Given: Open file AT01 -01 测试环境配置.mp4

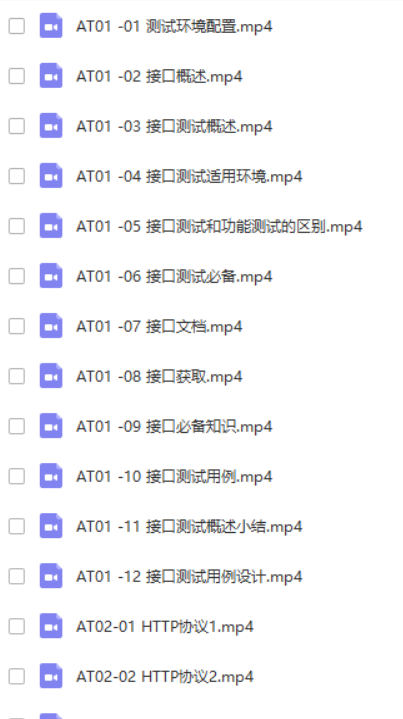Looking at the screenshot, I should tap(174, 26).
